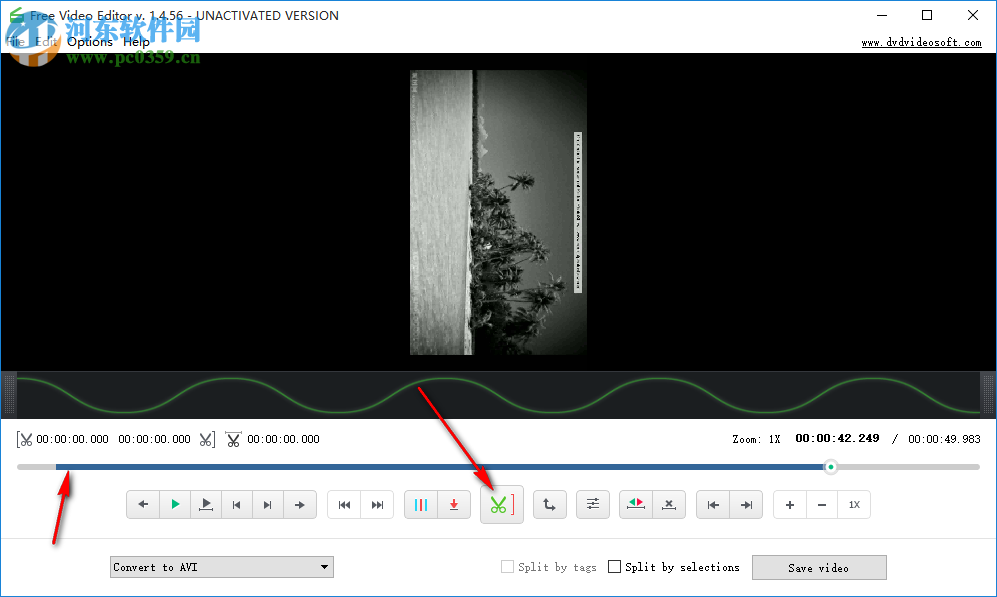The height and width of the screenshot is (597, 997).
Task: Open the scene detection bars icon
Action: tap(421, 504)
